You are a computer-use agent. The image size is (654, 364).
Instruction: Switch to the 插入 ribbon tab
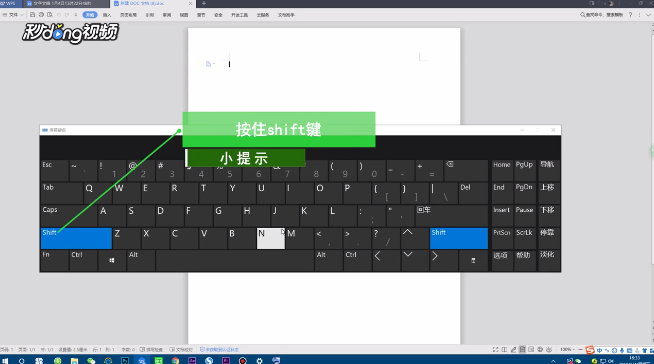[x=107, y=15]
